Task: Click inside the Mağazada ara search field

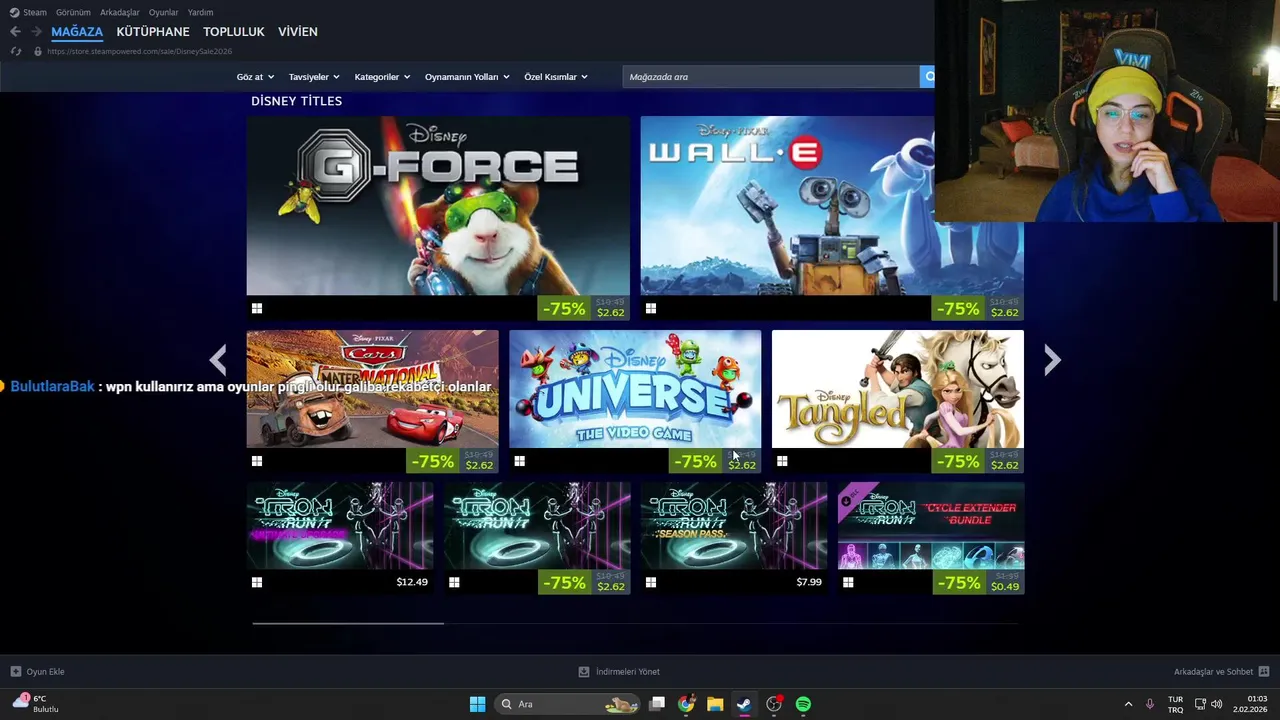Action: coord(771,77)
